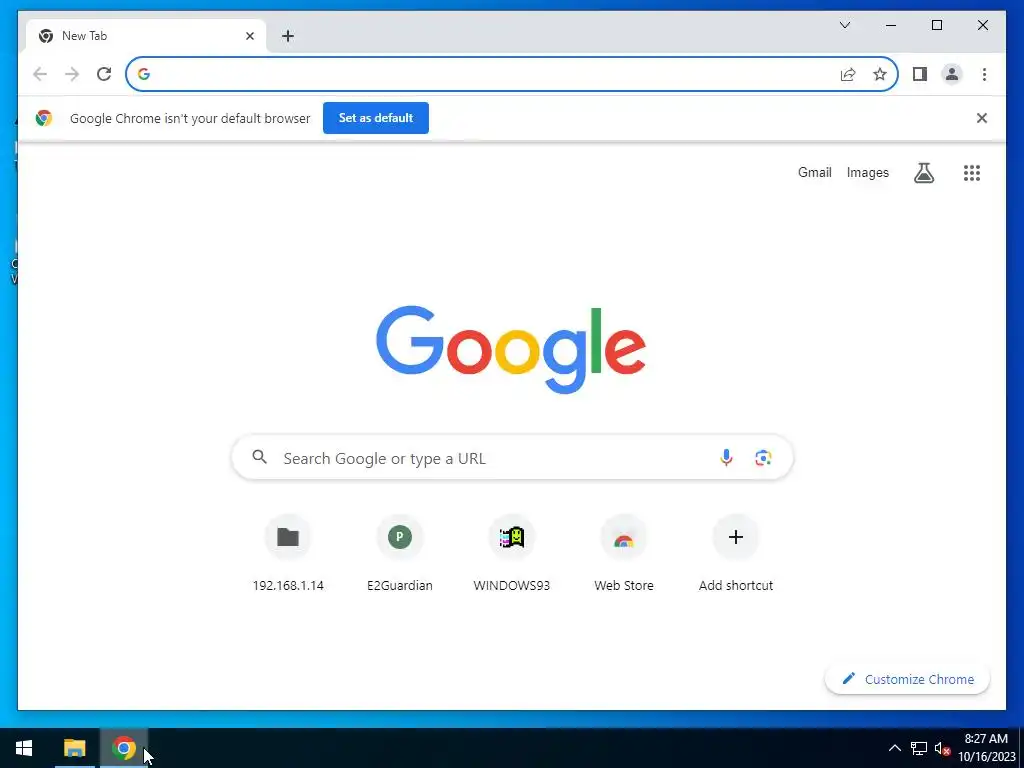
Task: Focus the Search Google or type a URL box
Action: point(513,458)
